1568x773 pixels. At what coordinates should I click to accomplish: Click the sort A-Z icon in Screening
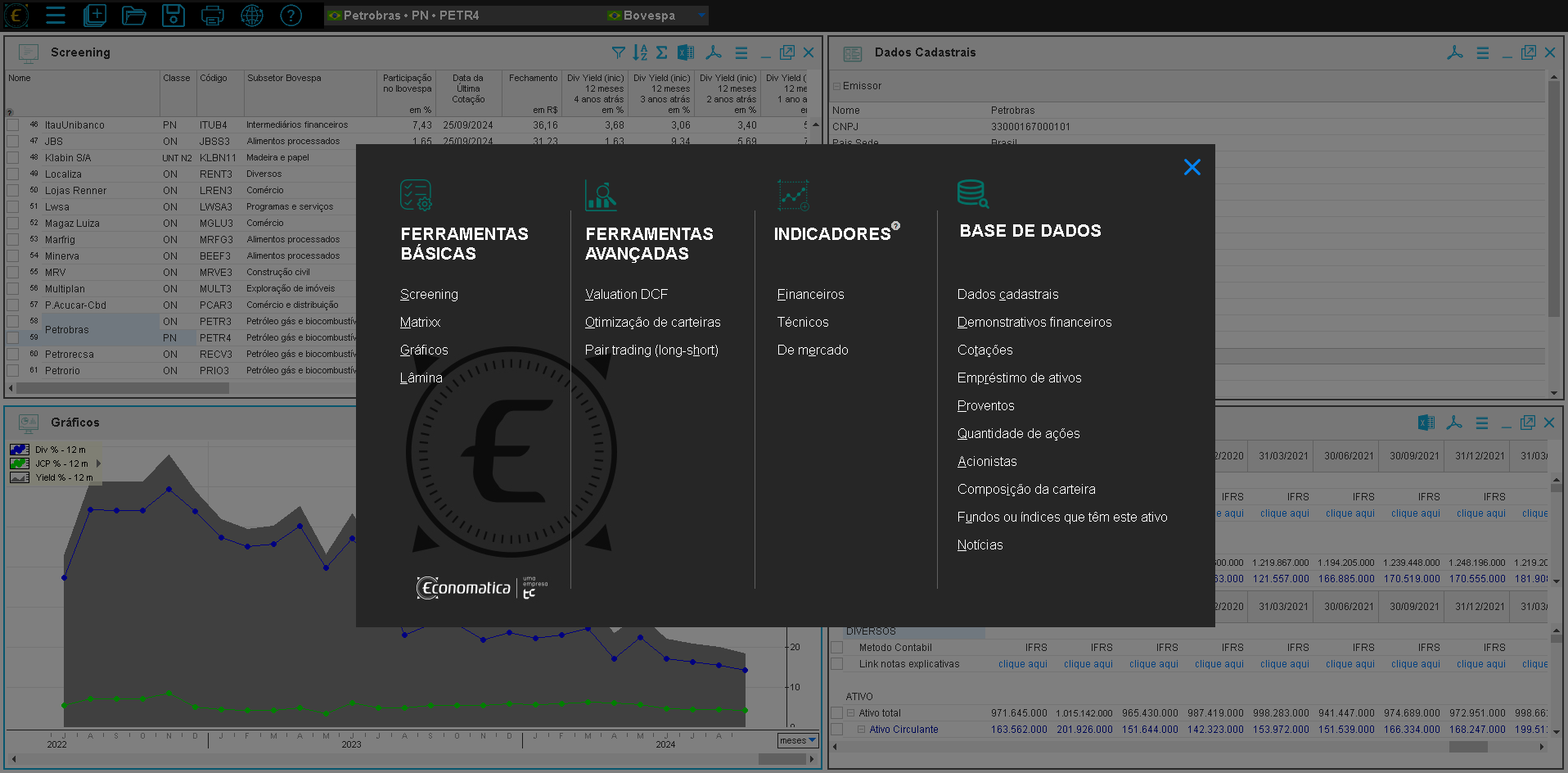click(x=640, y=52)
